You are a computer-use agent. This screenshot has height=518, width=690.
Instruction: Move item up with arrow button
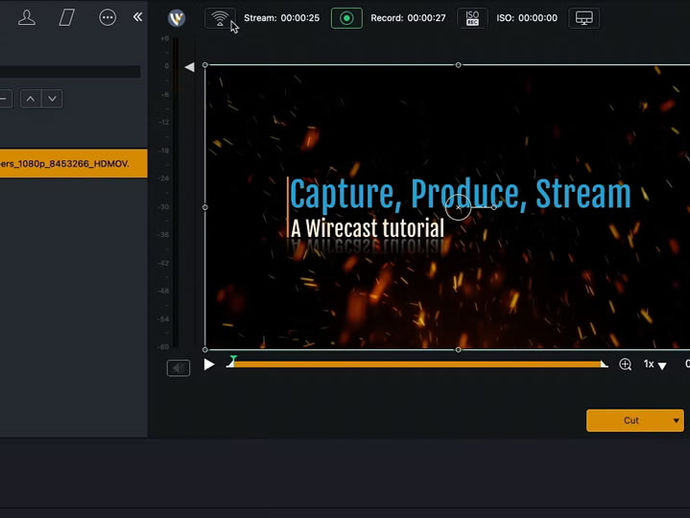pyautogui.click(x=30, y=99)
